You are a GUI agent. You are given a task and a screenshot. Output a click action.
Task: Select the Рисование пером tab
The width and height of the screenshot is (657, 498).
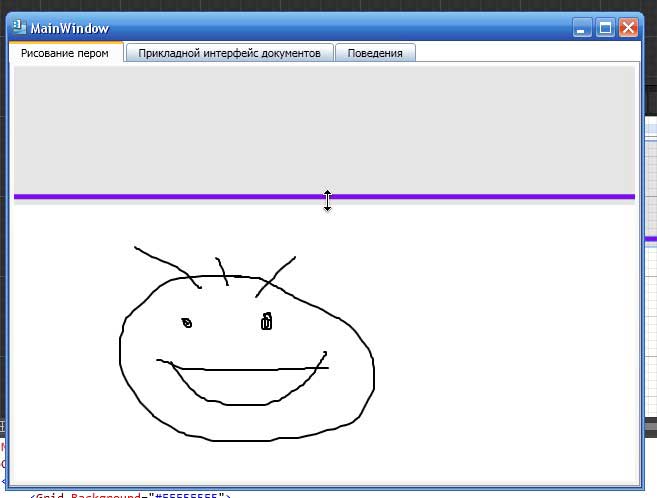[65, 53]
